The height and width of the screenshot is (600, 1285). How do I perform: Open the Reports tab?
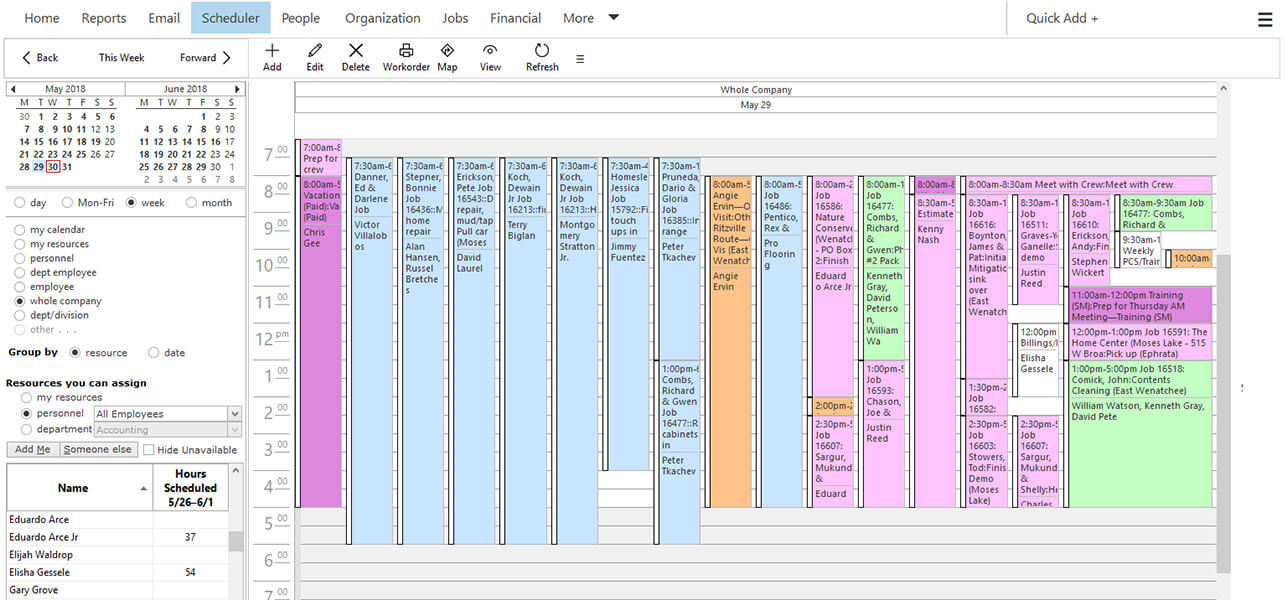(x=104, y=18)
